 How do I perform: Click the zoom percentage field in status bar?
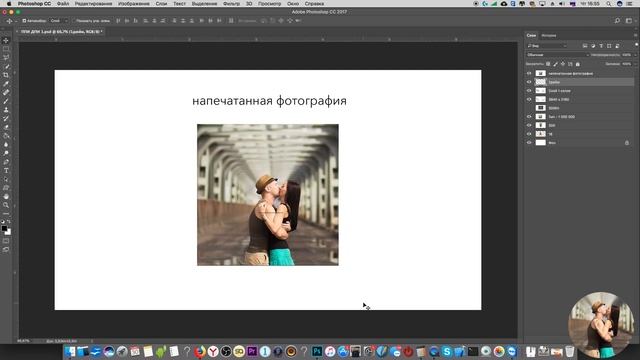click(x=24, y=340)
